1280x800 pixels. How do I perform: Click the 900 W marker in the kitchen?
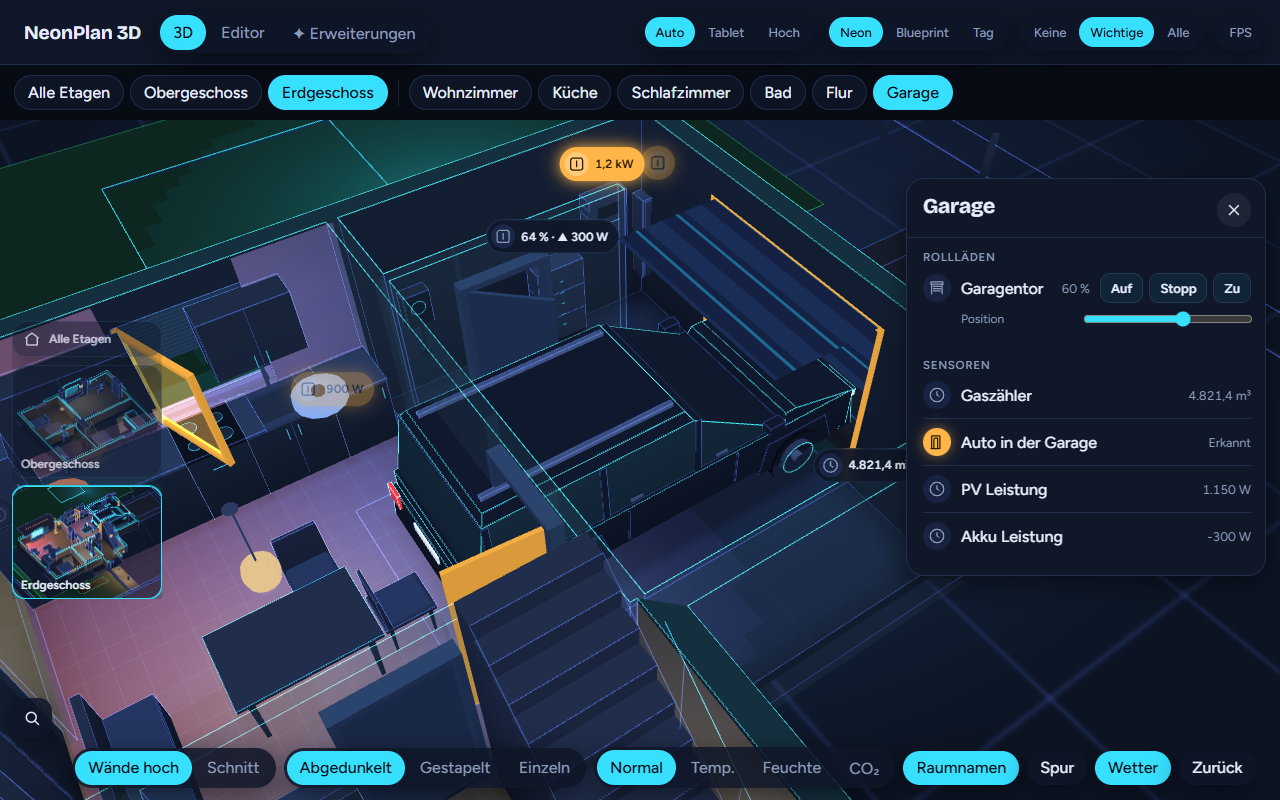(x=333, y=389)
